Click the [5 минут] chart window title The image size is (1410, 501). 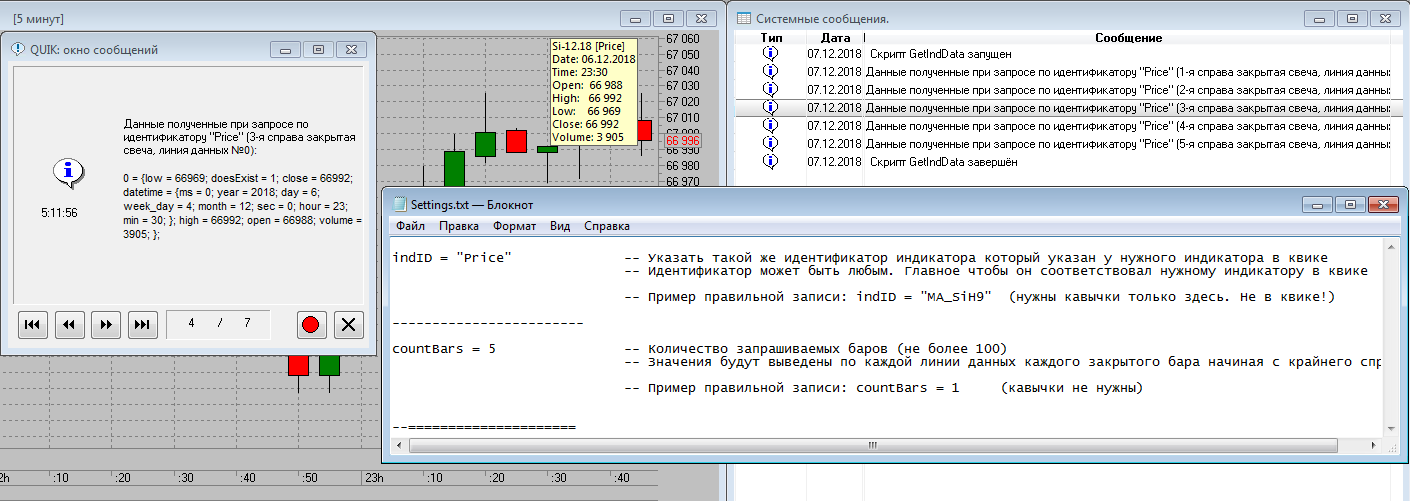(x=40, y=18)
